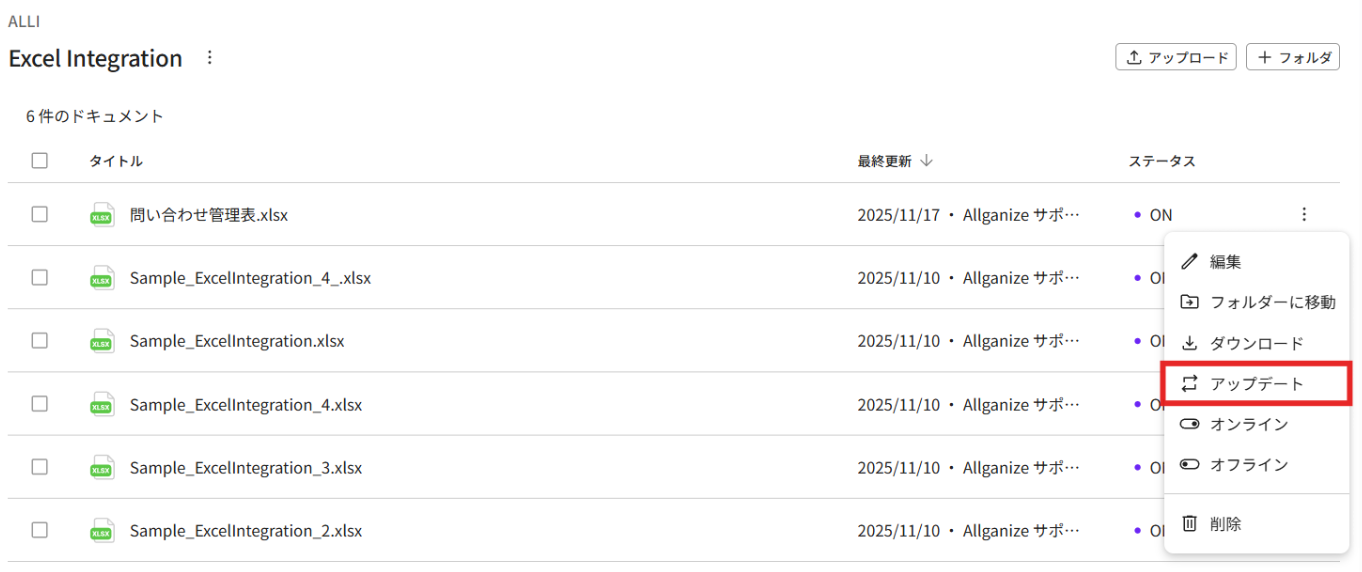The width and height of the screenshot is (1362, 572).
Task: Choose オンライン from the context menu
Action: [1249, 425]
